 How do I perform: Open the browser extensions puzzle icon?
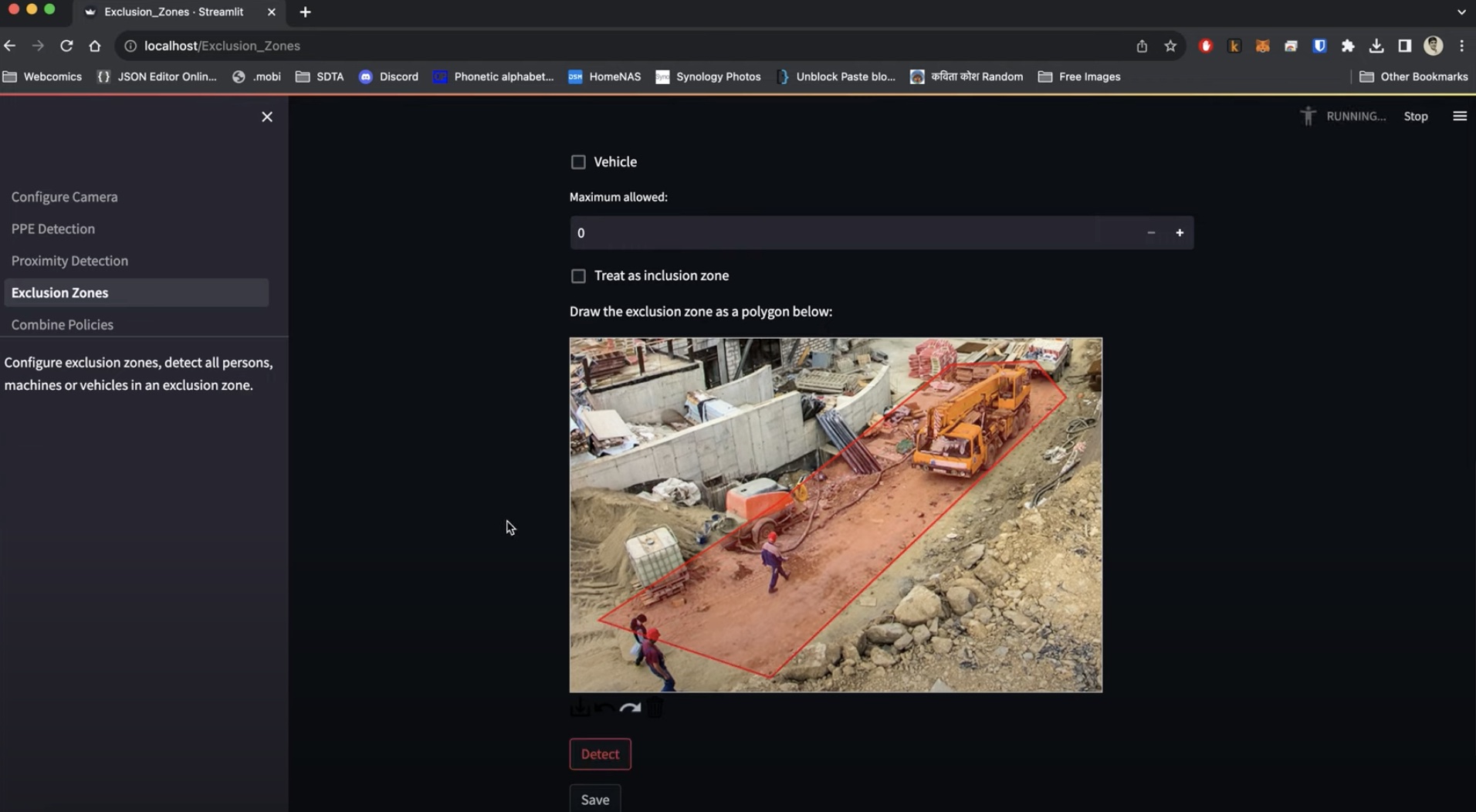click(1348, 46)
